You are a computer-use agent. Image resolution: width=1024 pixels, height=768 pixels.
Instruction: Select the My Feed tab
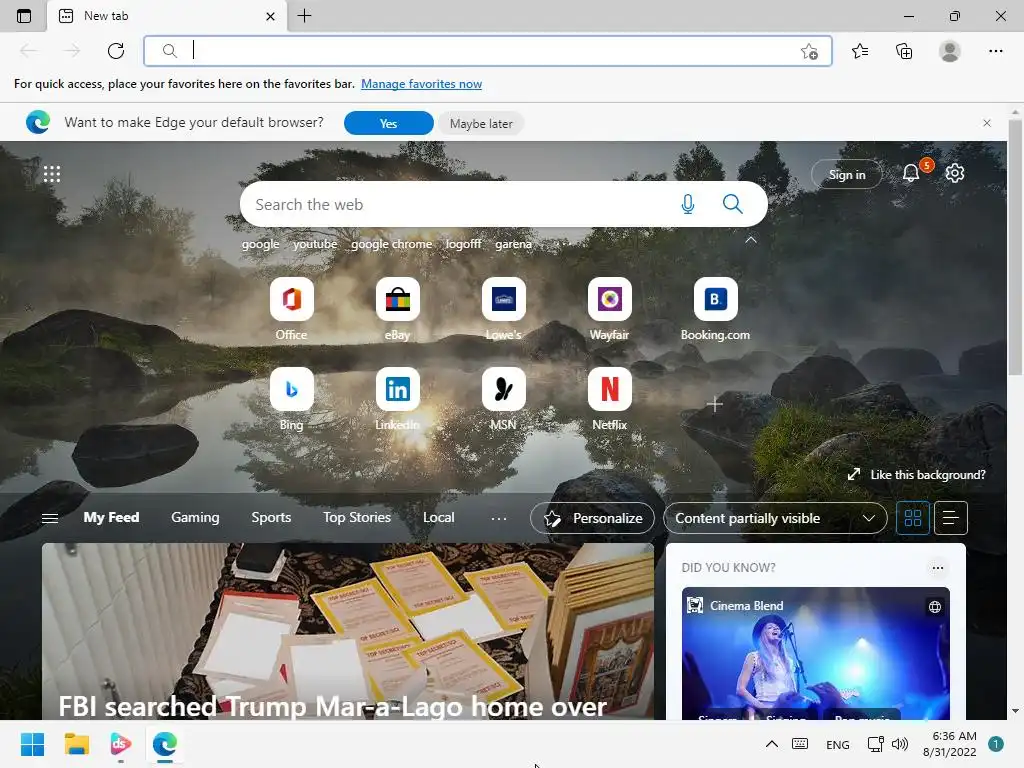click(111, 517)
